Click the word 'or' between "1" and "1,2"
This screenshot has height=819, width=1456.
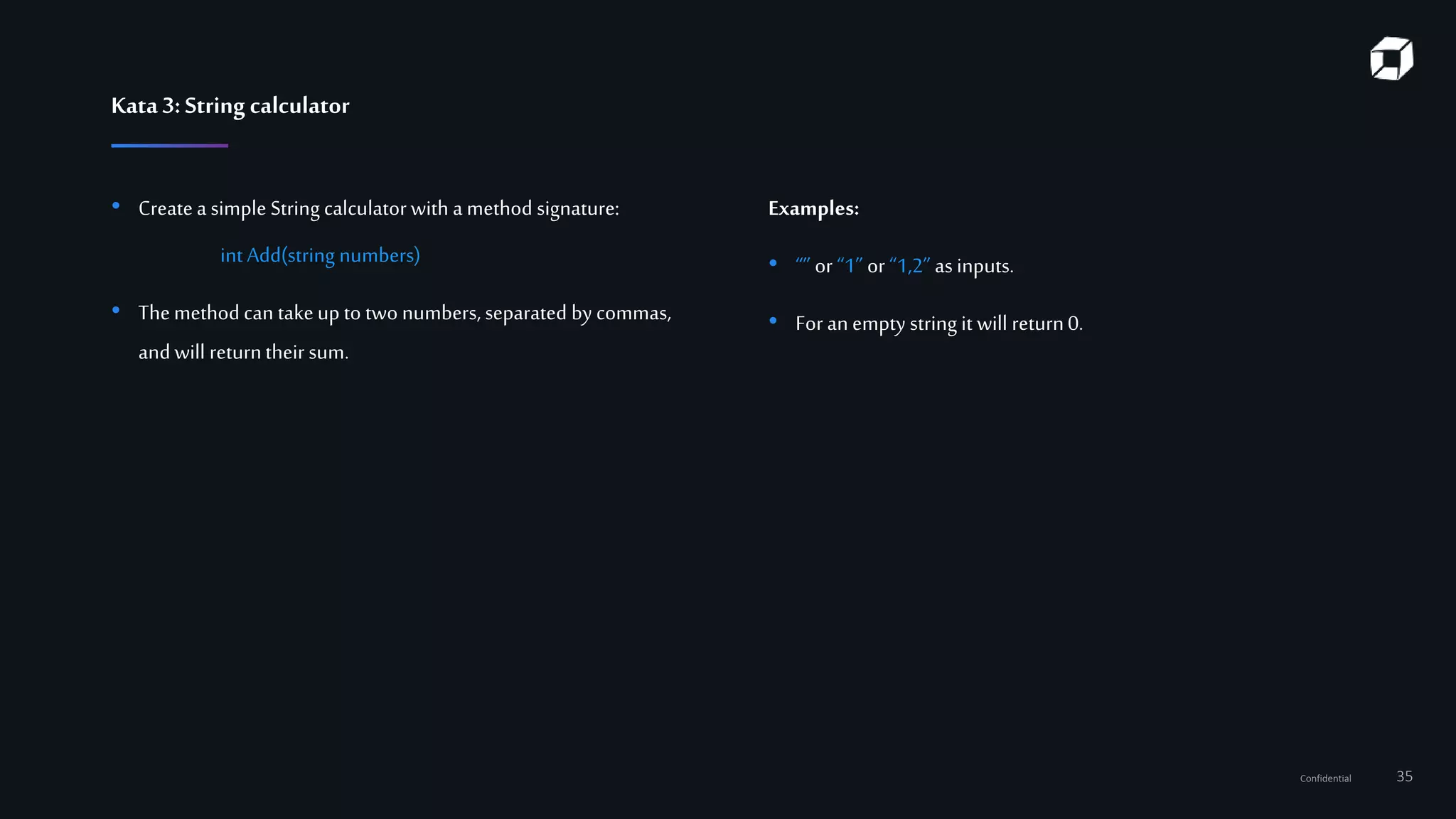(876, 267)
